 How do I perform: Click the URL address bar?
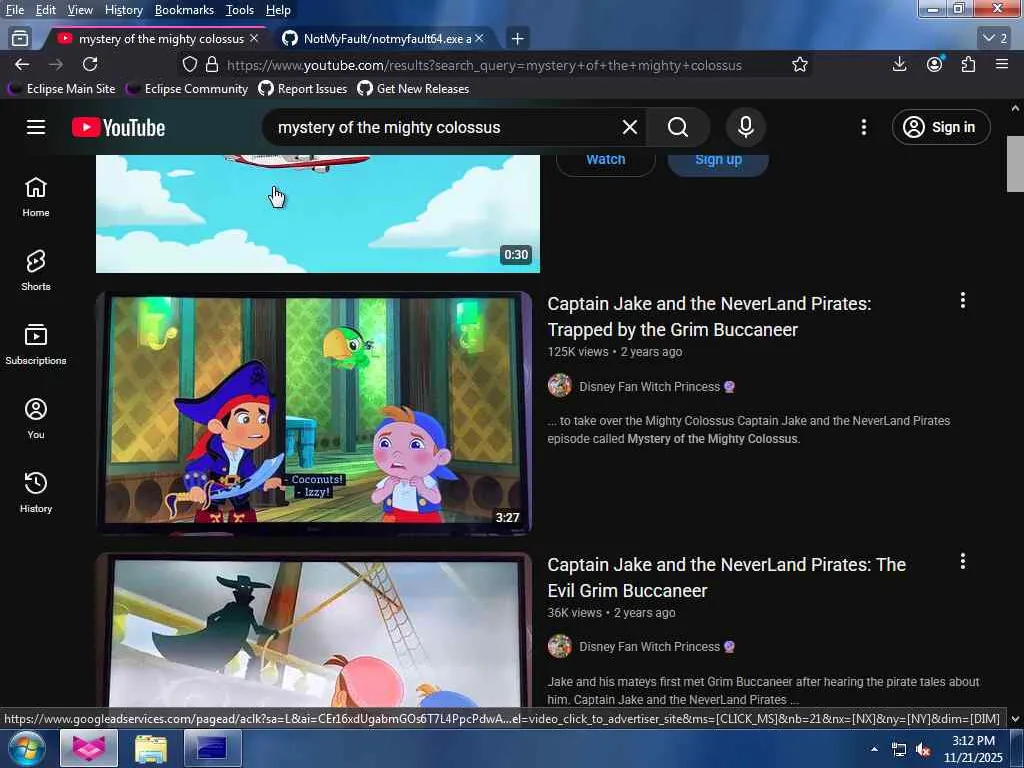[483, 65]
